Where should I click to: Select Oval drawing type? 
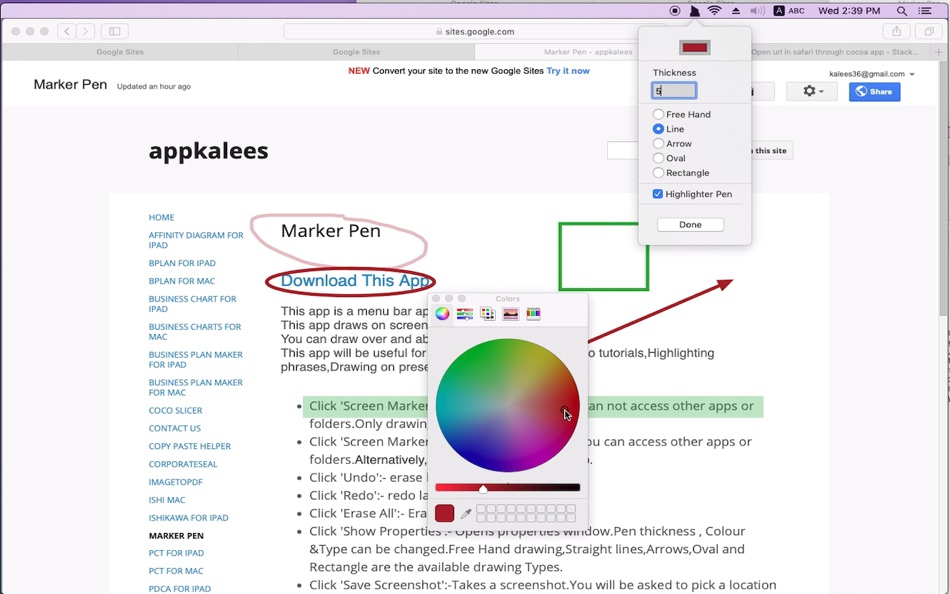[669, 158]
